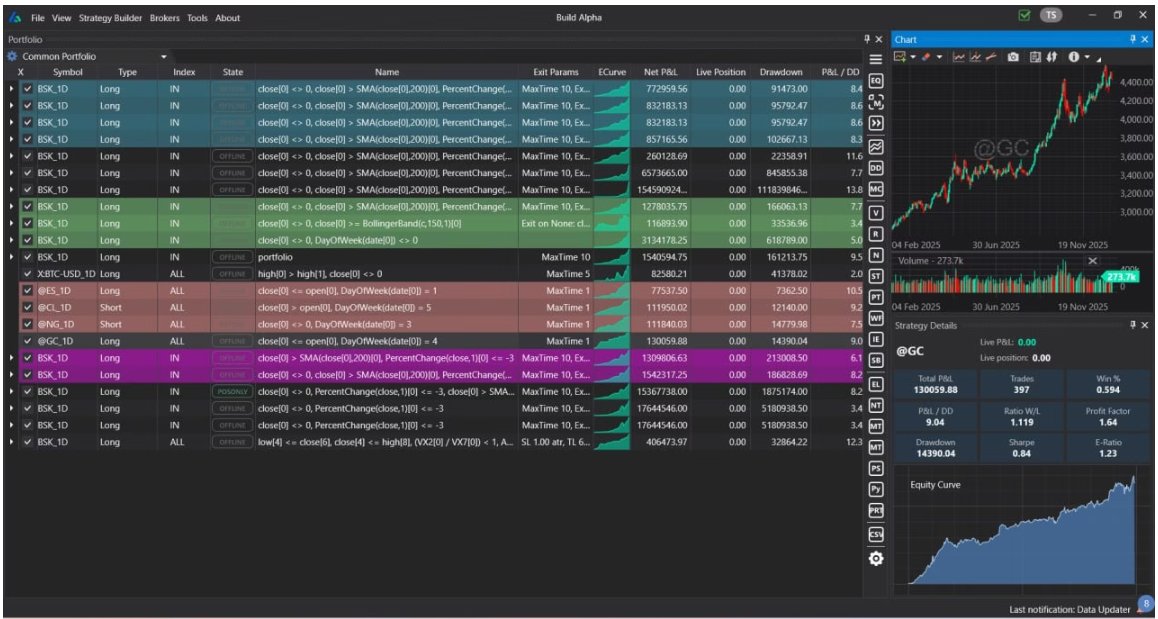Click the CSV export sidebar icon
Image resolution: width=1158 pixels, height=619 pixels.
876,533
